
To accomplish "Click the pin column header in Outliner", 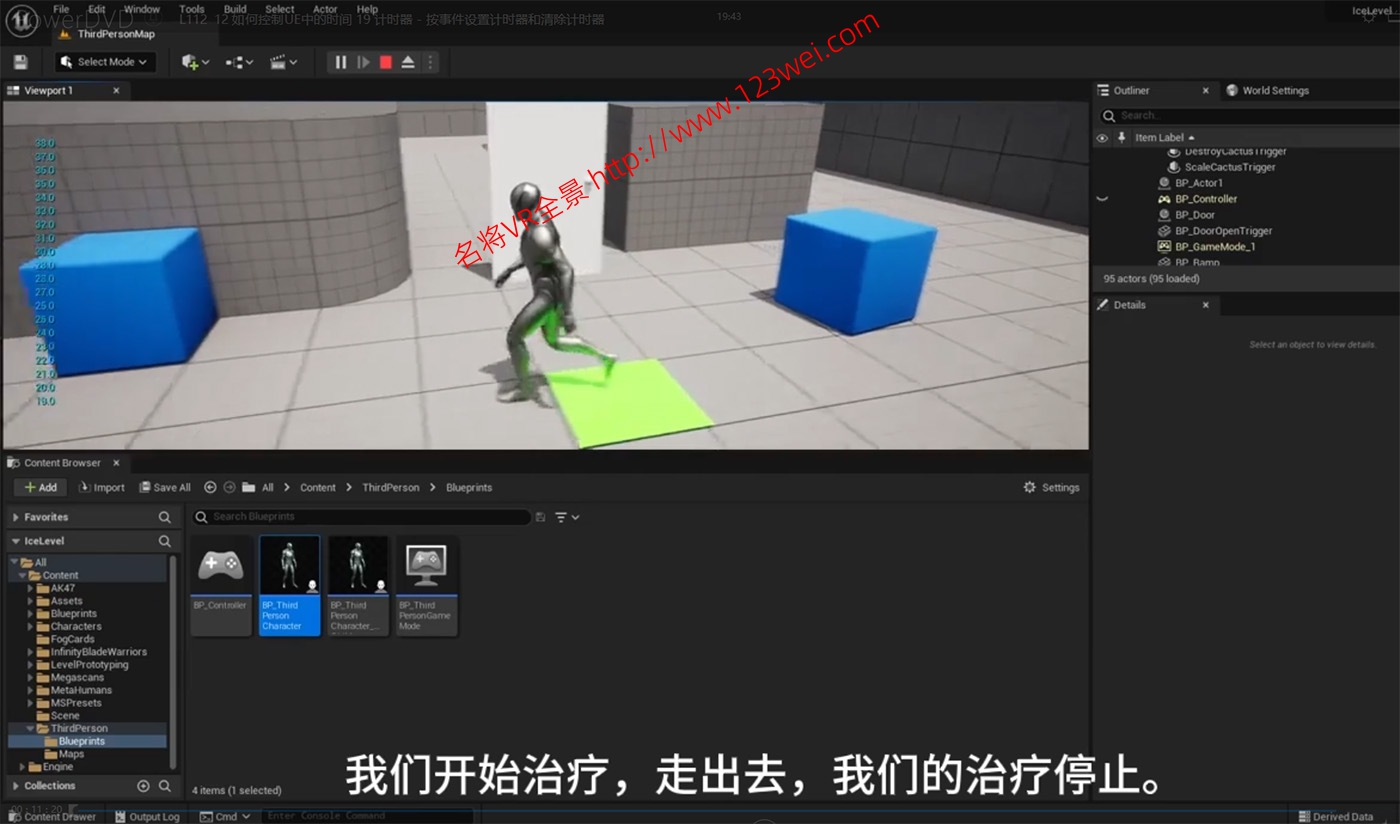I will pos(1122,137).
